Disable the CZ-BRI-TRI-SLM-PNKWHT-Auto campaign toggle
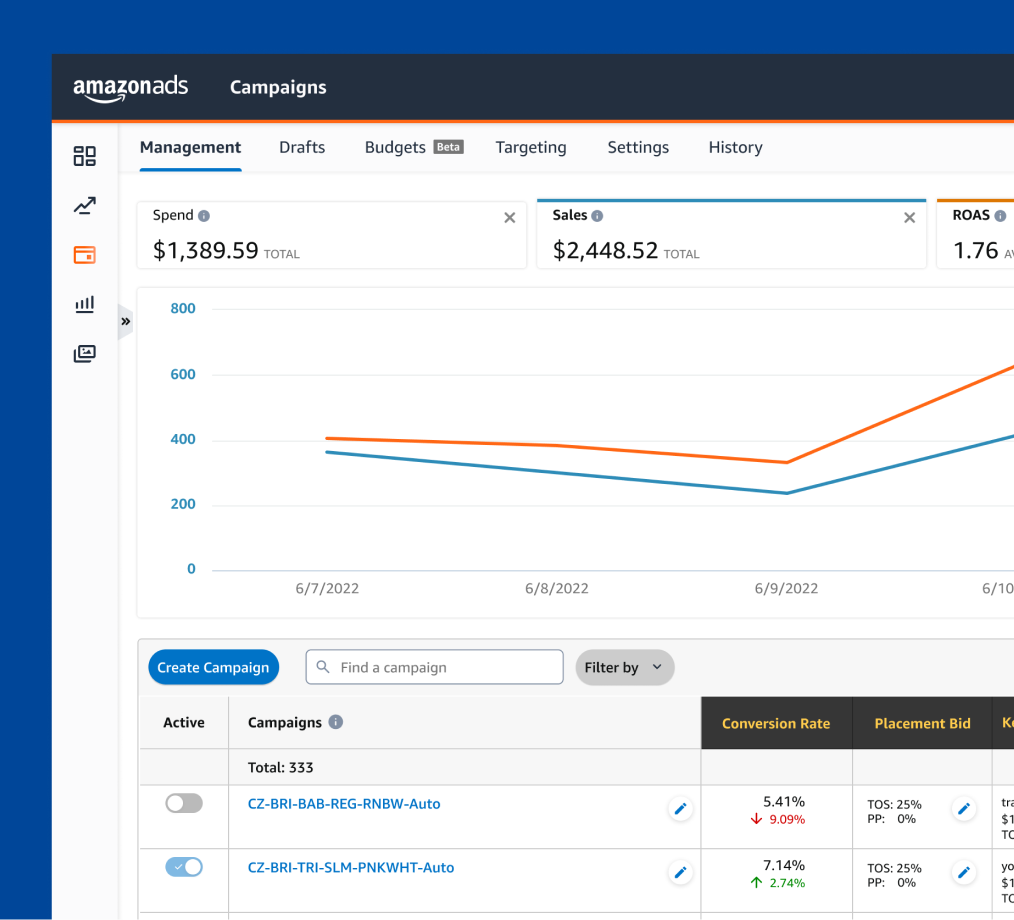This screenshot has height=920, width=1014. pos(184,867)
